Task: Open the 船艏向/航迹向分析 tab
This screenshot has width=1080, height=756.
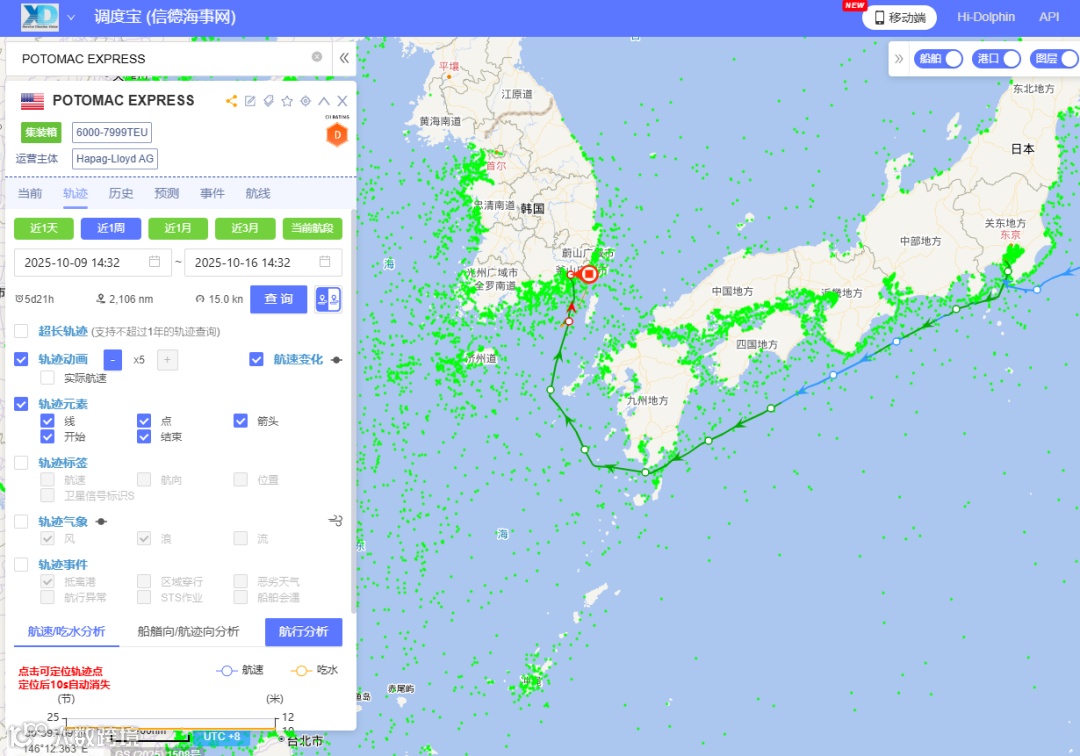Action: 188,631
